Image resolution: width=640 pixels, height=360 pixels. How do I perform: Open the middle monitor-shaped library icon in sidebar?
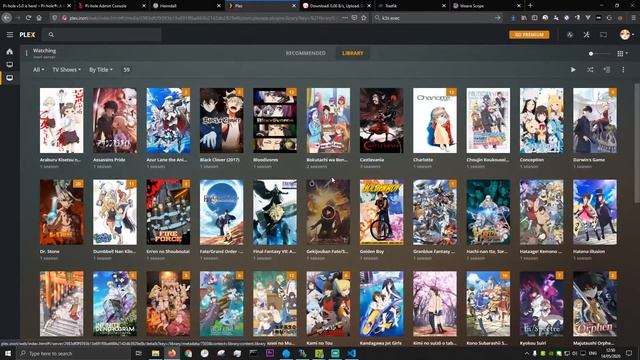pos(9,64)
